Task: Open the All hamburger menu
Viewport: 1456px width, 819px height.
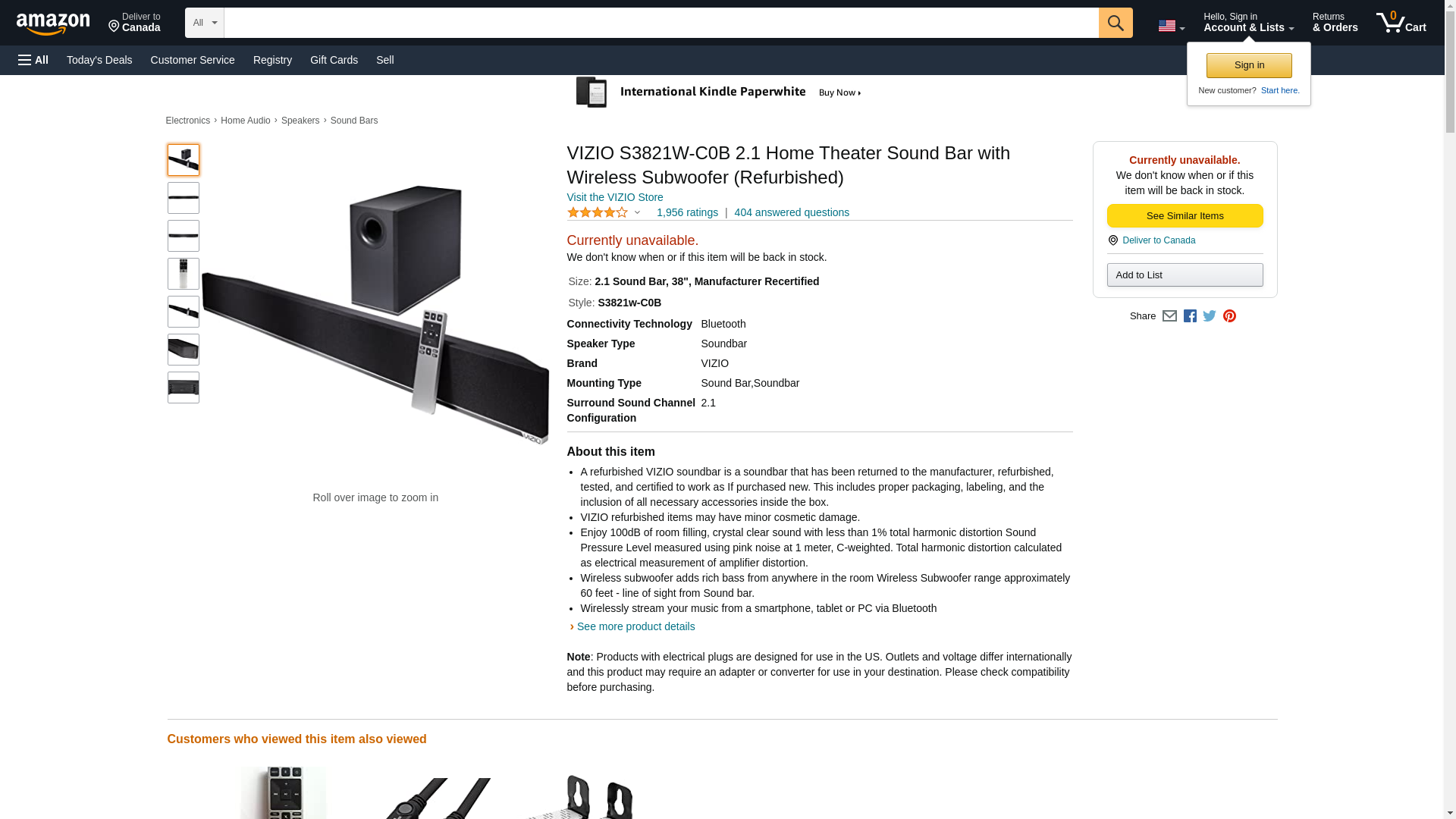Action: tap(33, 60)
